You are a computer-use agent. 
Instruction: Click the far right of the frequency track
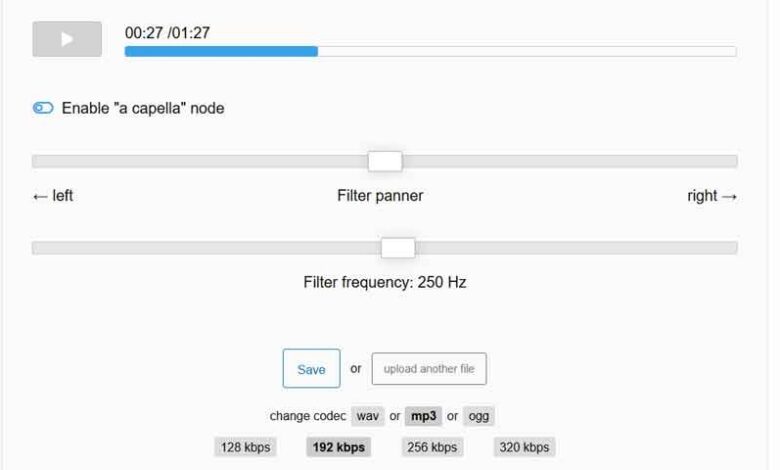730,248
